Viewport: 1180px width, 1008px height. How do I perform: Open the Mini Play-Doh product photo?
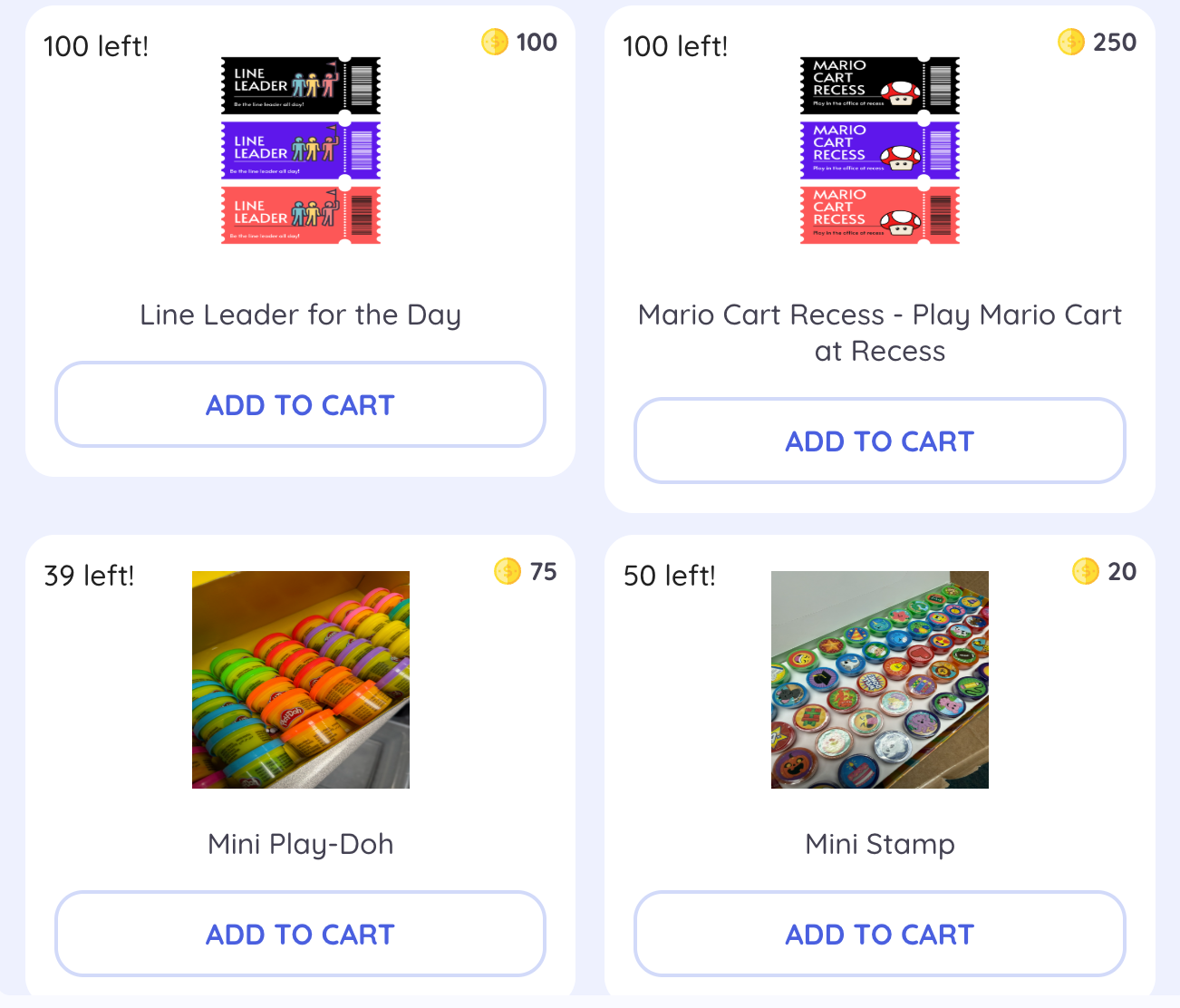pyautogui.click(x=301, y=680)
